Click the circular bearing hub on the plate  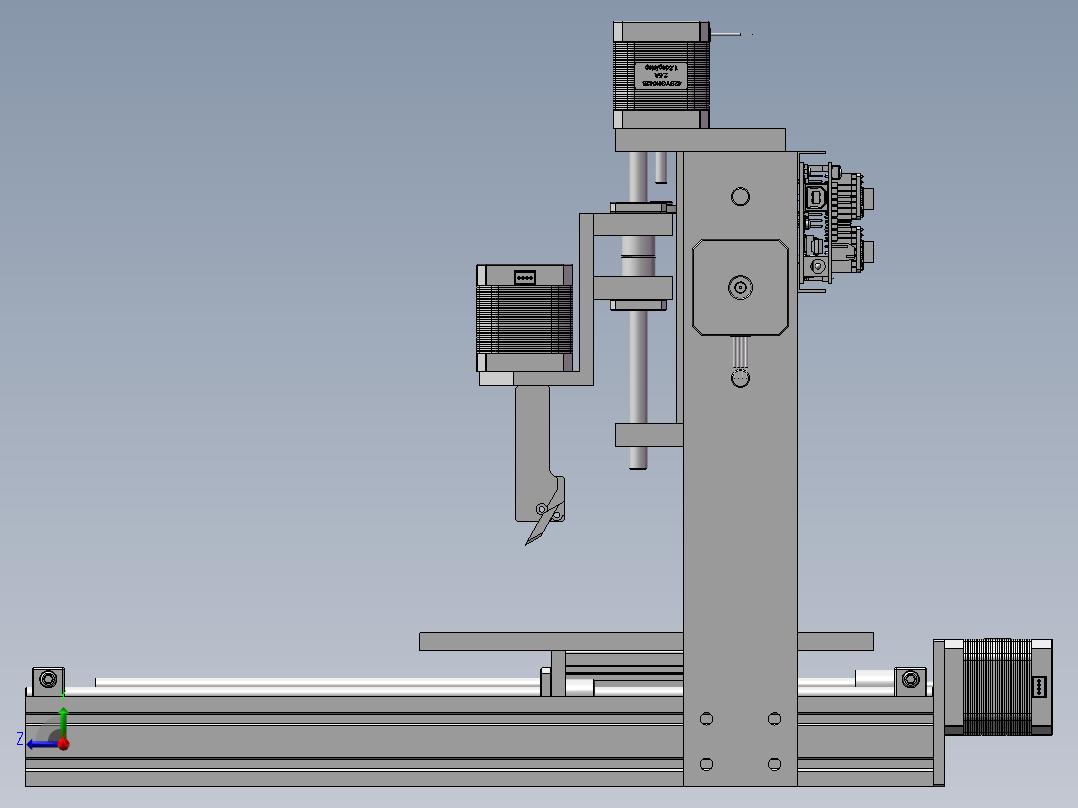739,288
